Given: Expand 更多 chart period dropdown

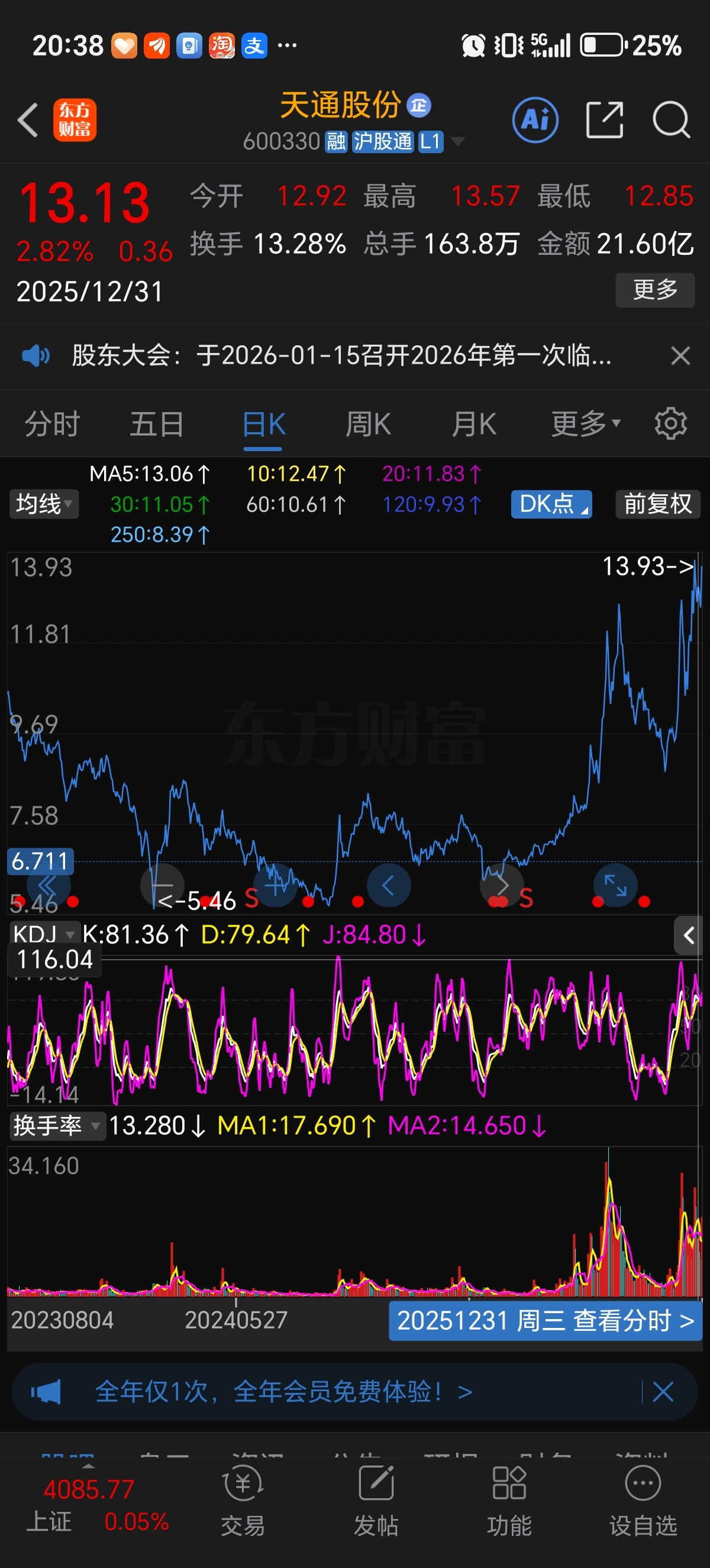Looking at the screenshot, I should pos(586,424).
